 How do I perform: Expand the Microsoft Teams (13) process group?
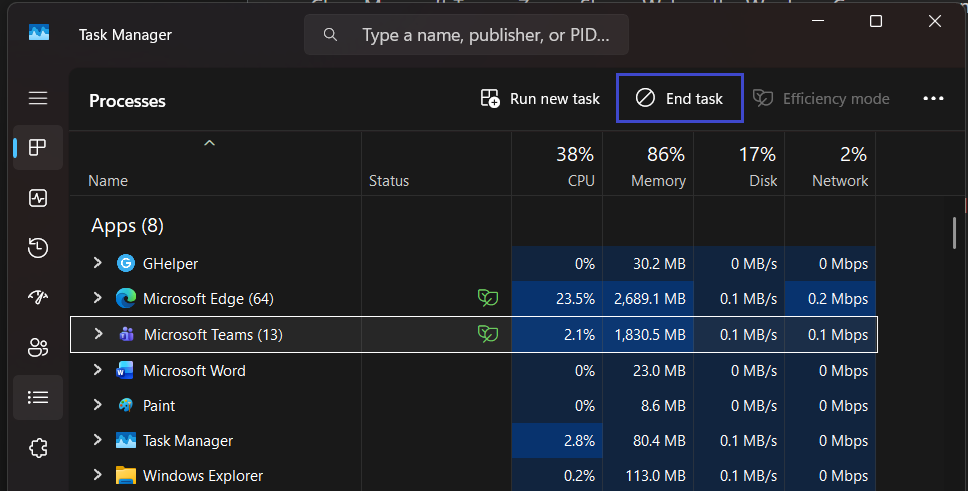coord(98,334)
